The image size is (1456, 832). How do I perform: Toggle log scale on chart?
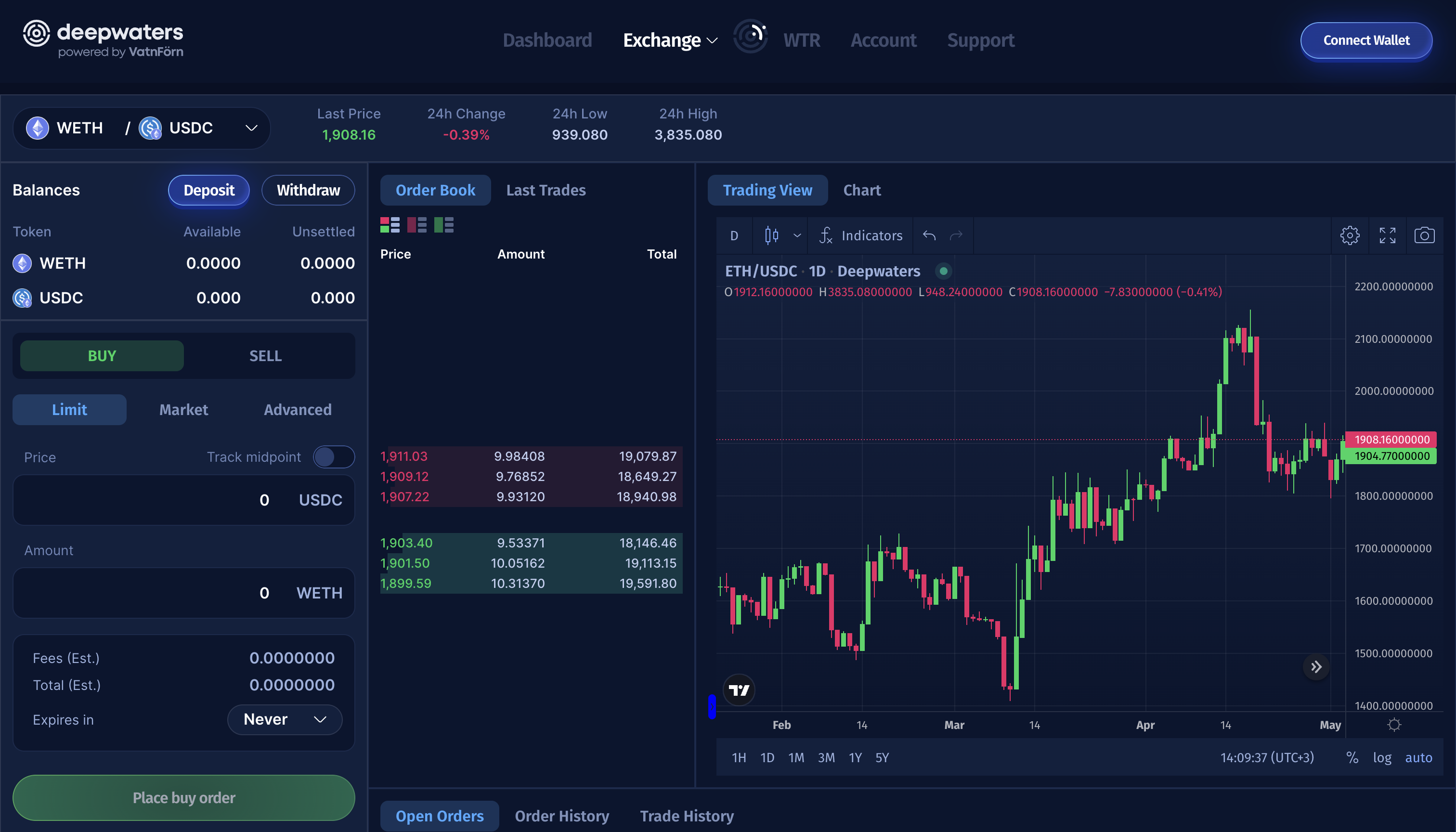click(1382, 757)
